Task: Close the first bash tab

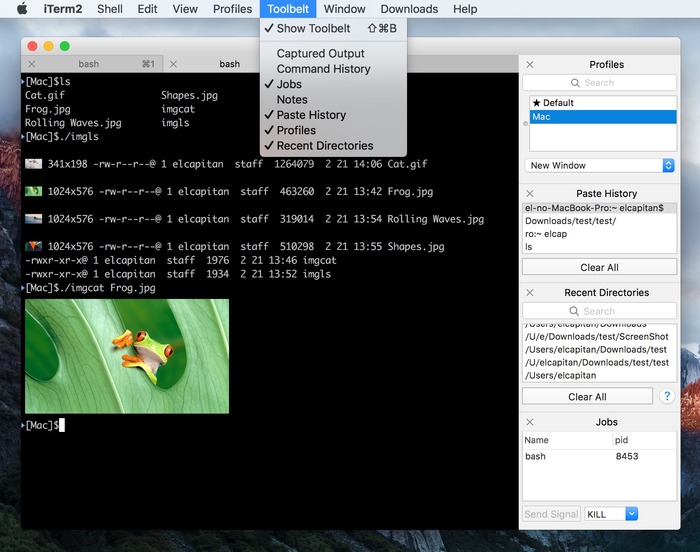Action: tap(32, 64)
